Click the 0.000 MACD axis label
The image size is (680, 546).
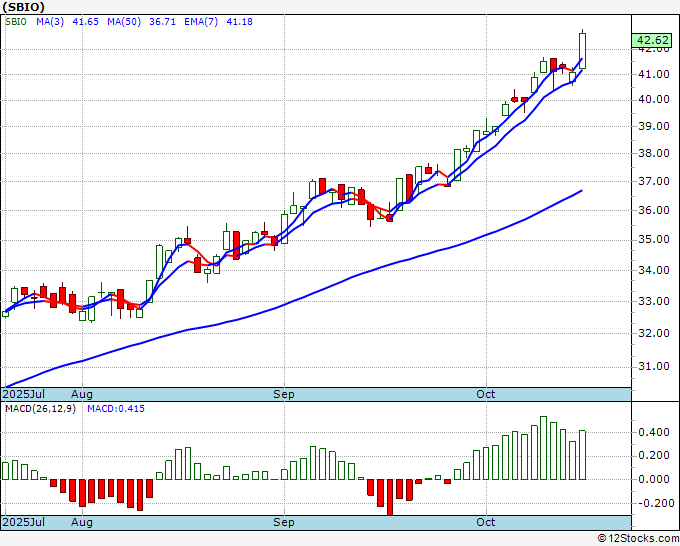(x=654, y=479)
